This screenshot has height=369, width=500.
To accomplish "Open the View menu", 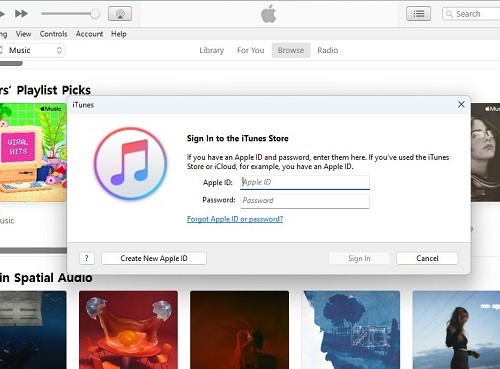I will 23,34.
